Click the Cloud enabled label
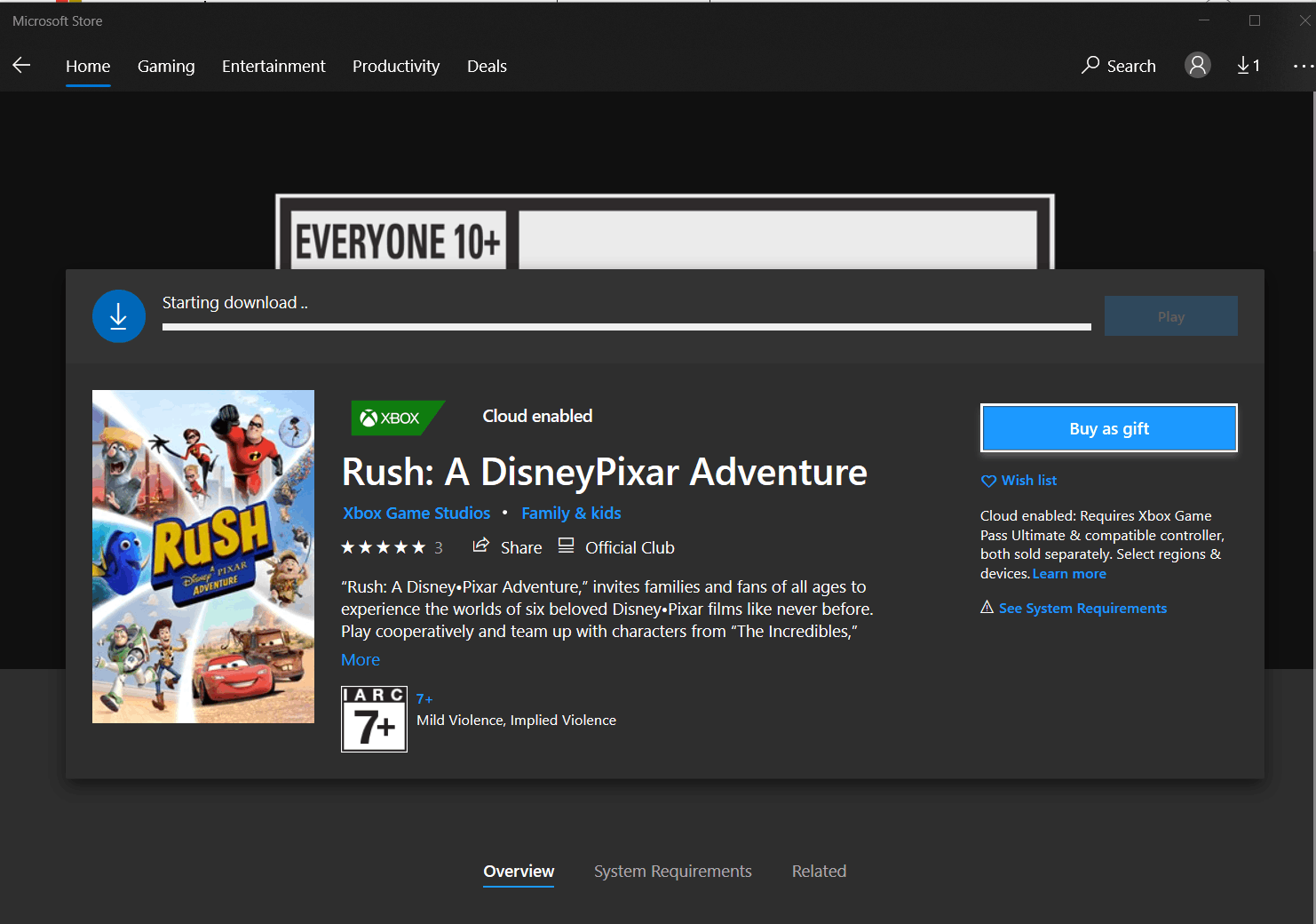 tap(537, 417)
